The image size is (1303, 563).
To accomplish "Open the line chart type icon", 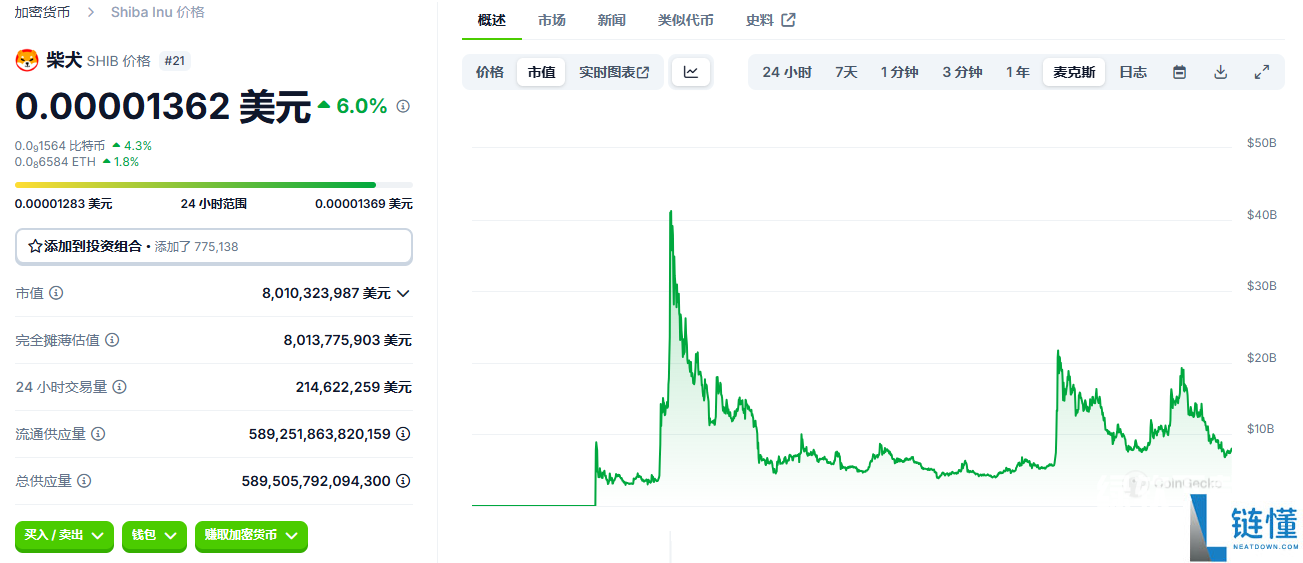I will point(691,72).
